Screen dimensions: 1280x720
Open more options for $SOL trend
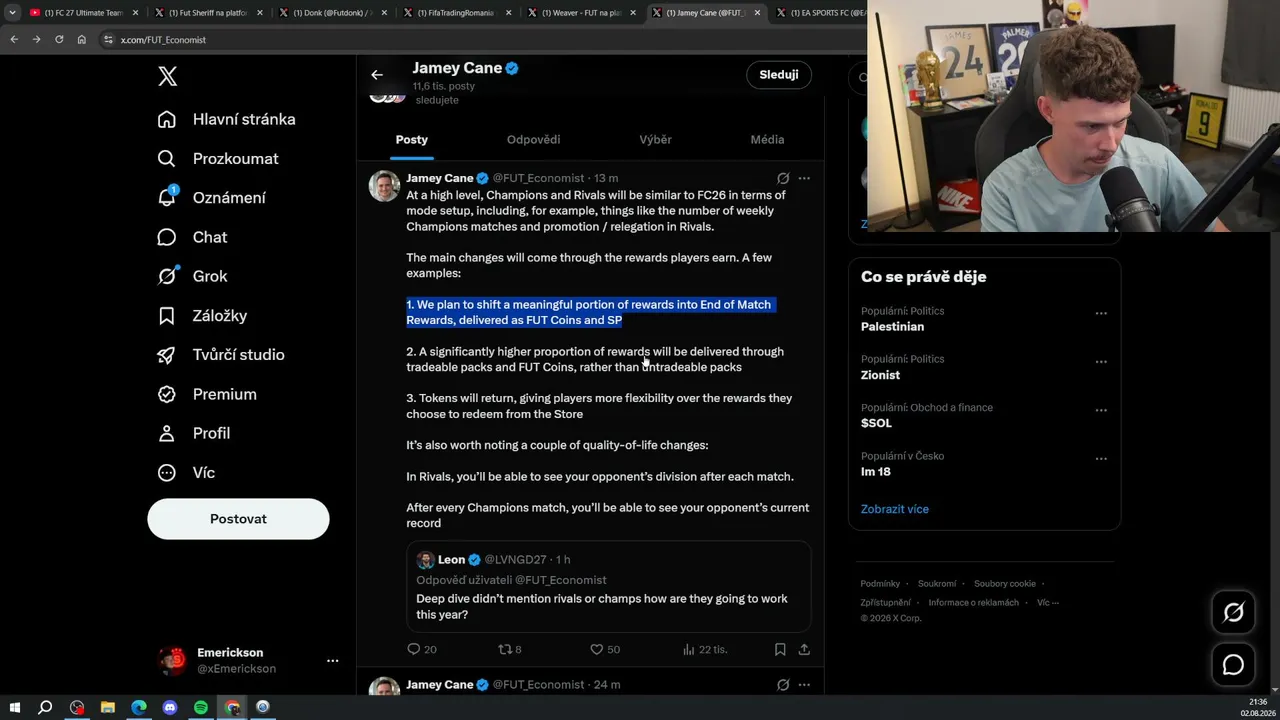pyautogui.click(x=1101, y=410)
